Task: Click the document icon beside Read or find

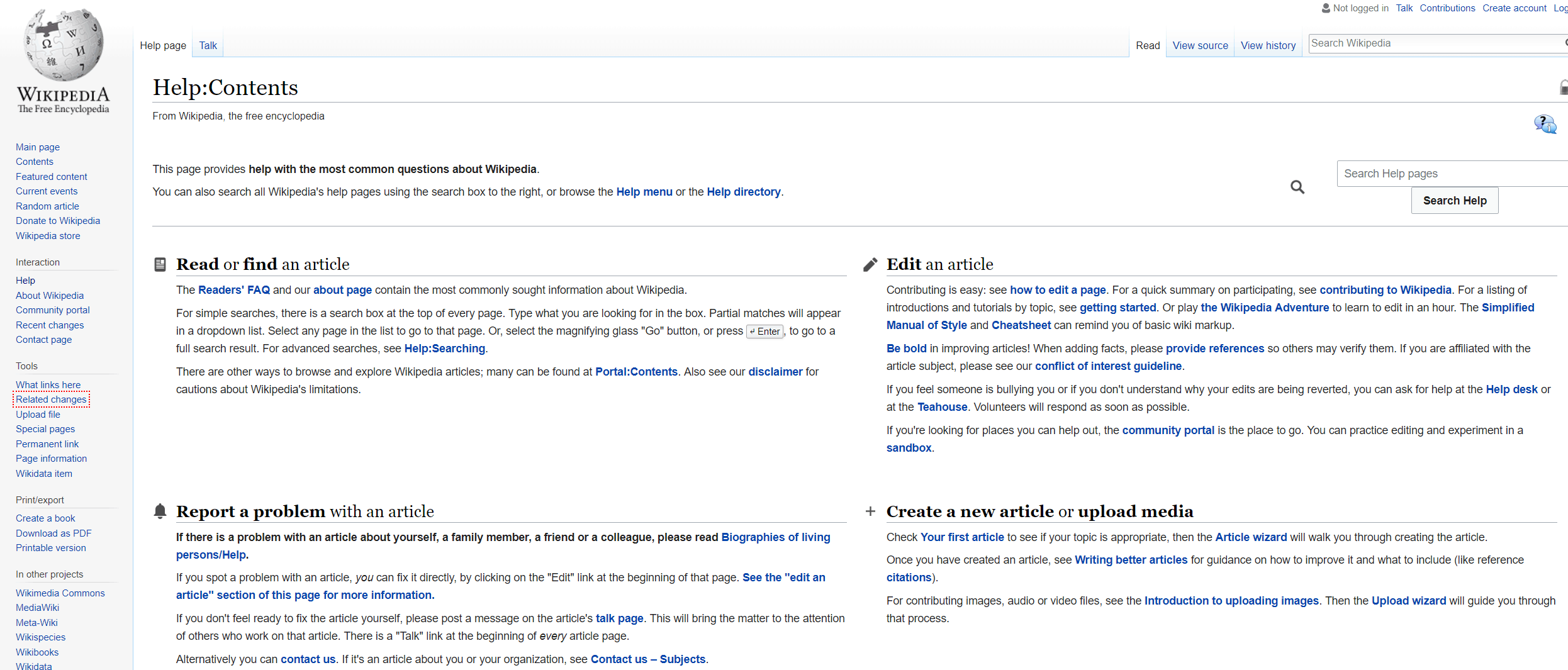Action: 160,264
